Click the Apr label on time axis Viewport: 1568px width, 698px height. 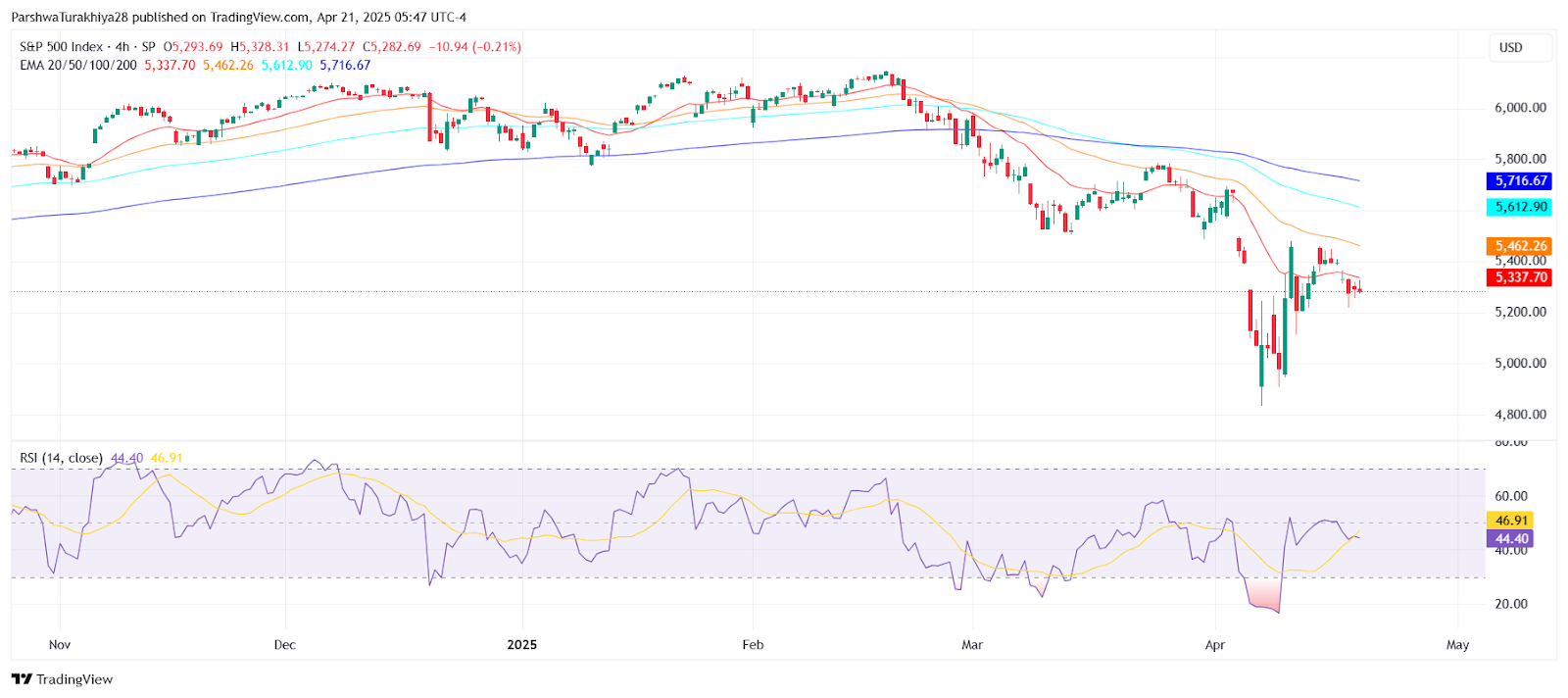[x=1215, y=645]
